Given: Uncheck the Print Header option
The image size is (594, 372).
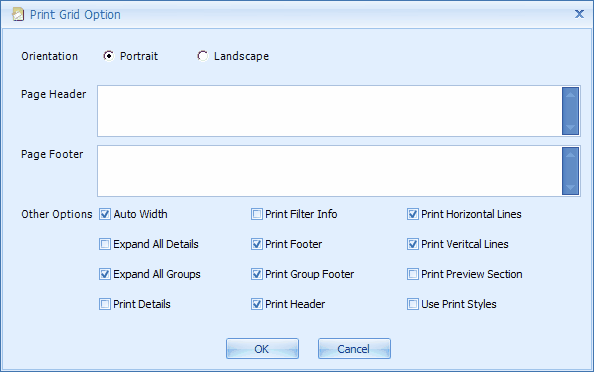Looking at the screenshot, I should pos(257,304).
